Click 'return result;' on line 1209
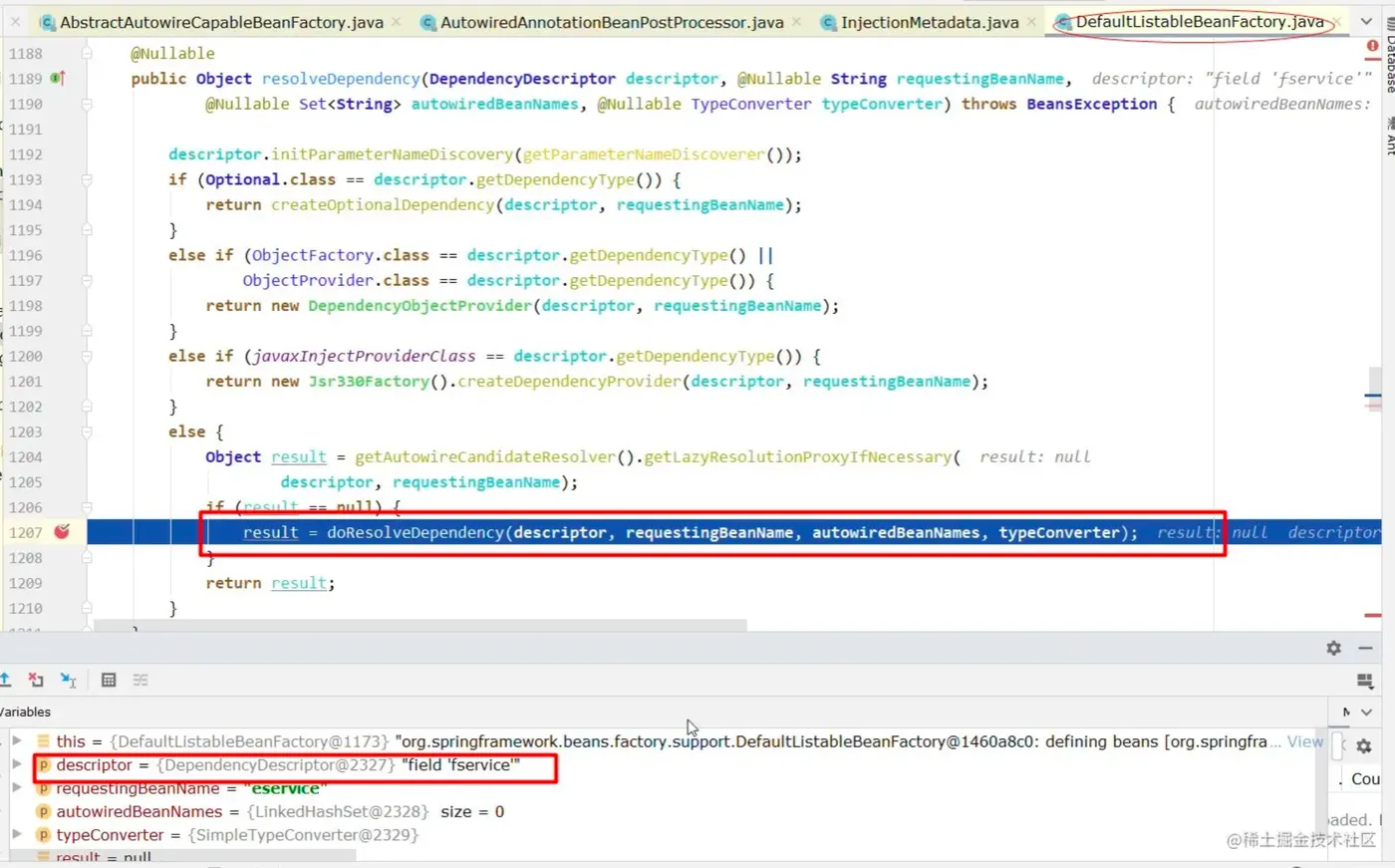This screenshot has height=868, width=1395. tap(270, 583)
